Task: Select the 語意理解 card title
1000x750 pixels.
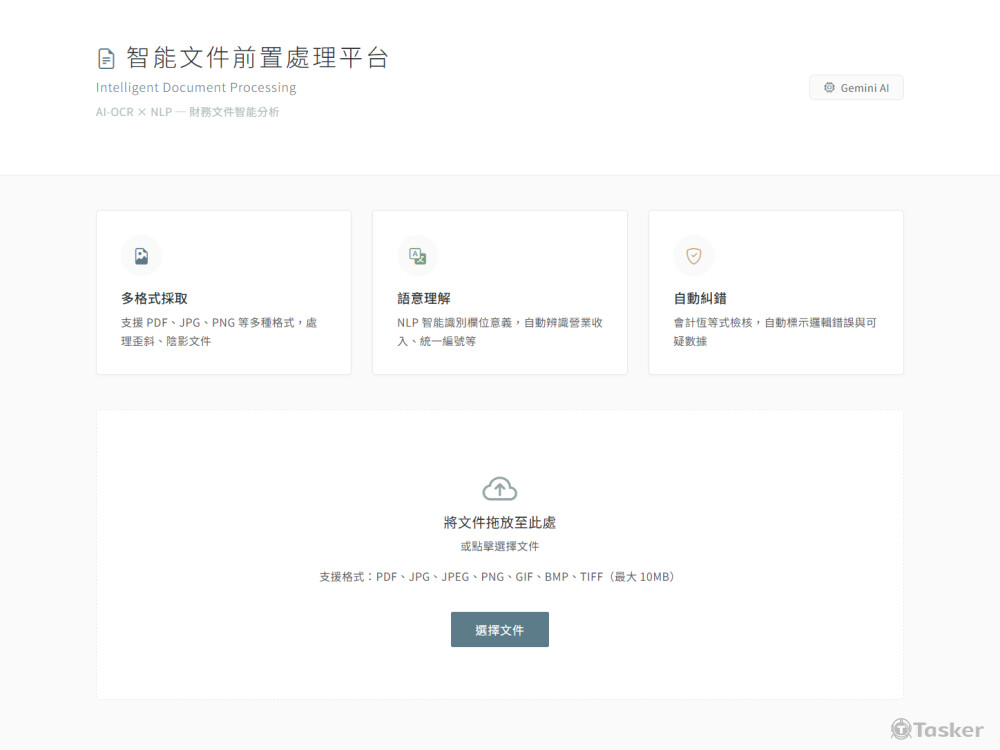Action: [x=424, y=298]
